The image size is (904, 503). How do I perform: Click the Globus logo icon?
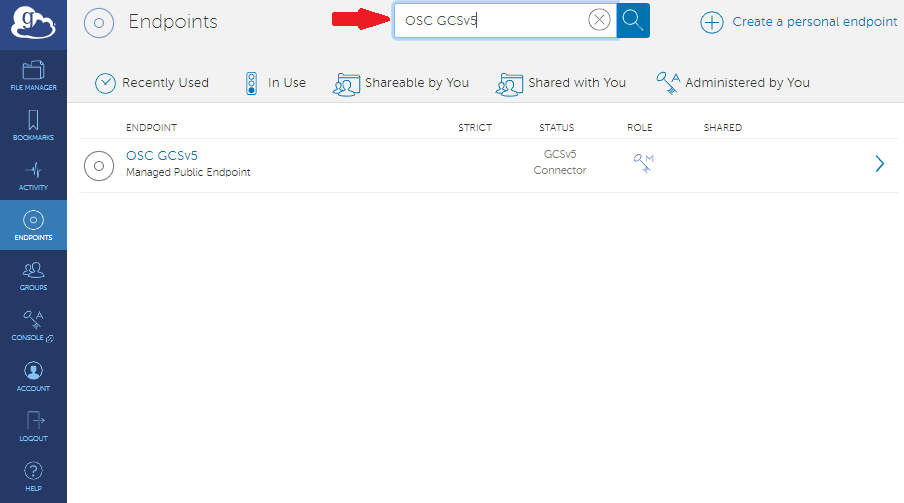(33, 23)
